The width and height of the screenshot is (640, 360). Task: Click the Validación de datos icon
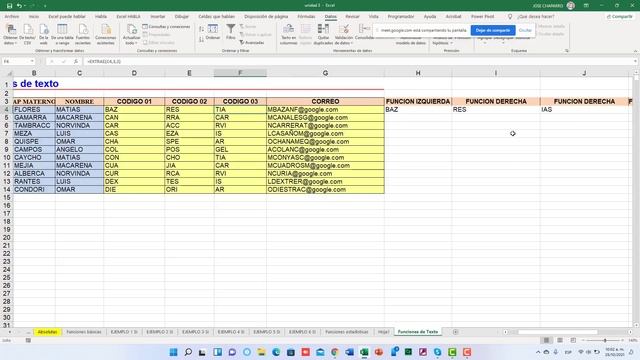coord(344,33)
